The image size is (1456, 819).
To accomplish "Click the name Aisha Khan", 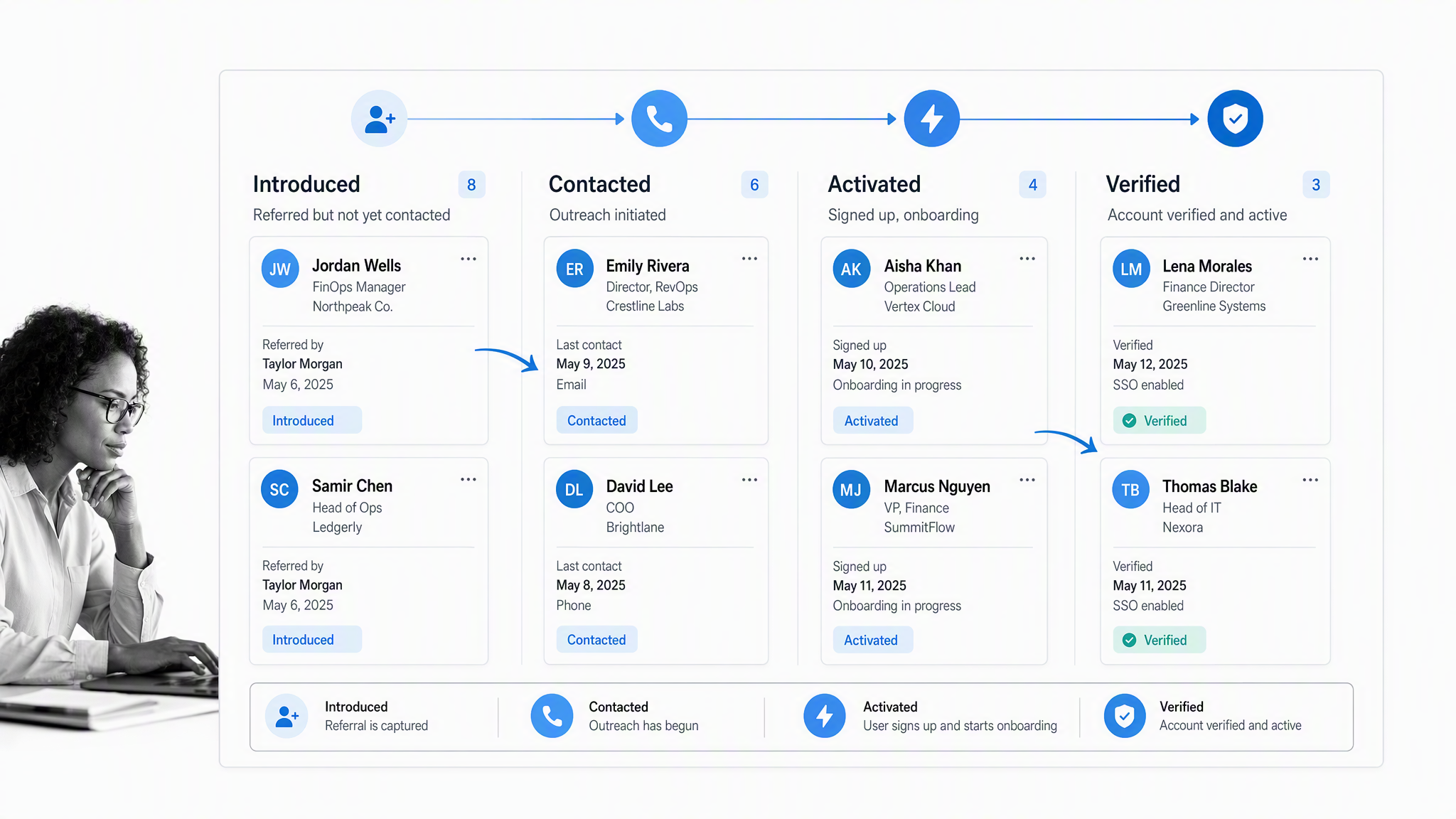I will (x=922, y=266).
